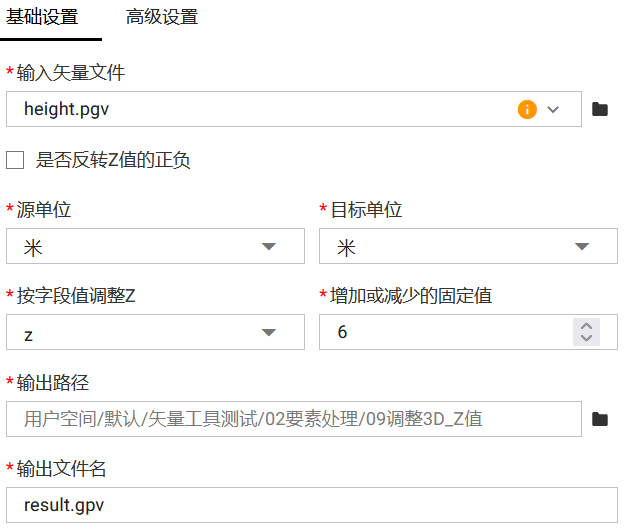Open the 目标单位 combo box showing 米

(x=450, y=247)
